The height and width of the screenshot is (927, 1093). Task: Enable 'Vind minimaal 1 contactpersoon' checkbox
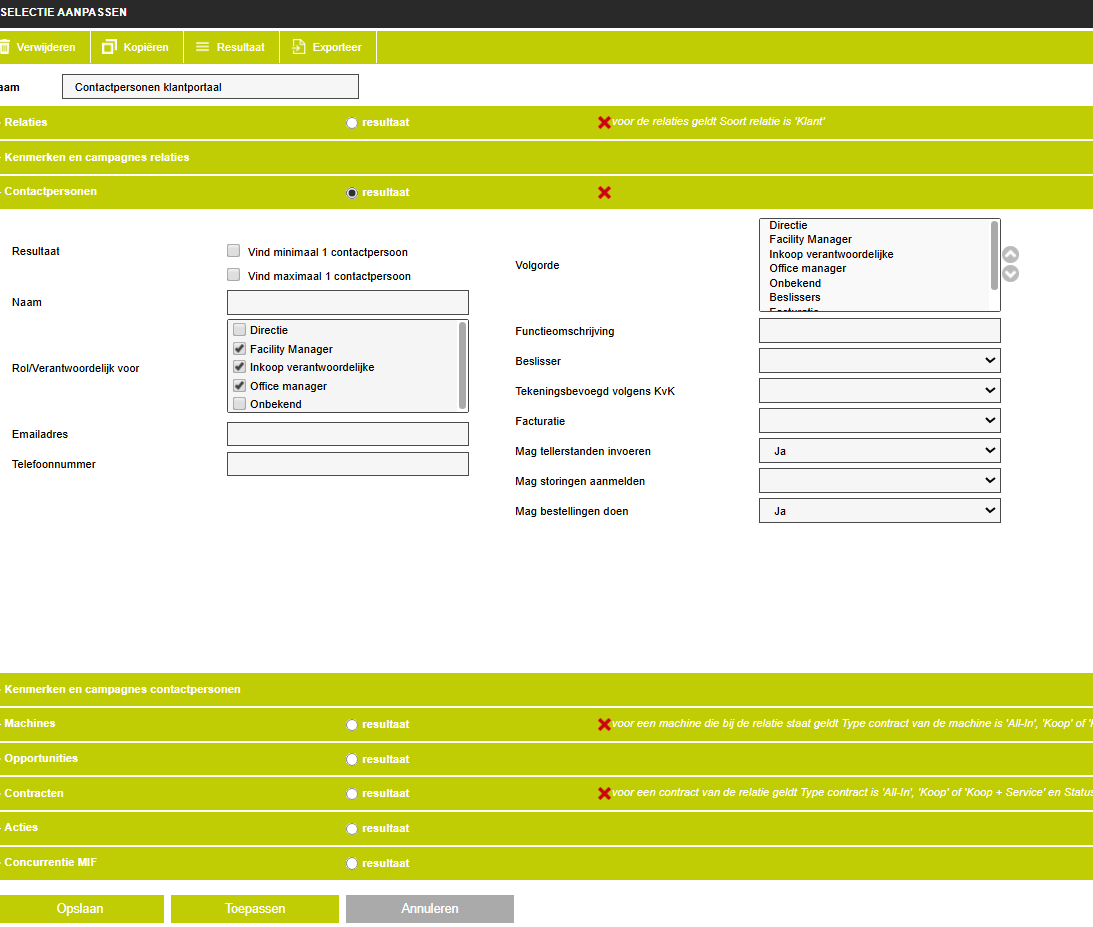point(234,251)
